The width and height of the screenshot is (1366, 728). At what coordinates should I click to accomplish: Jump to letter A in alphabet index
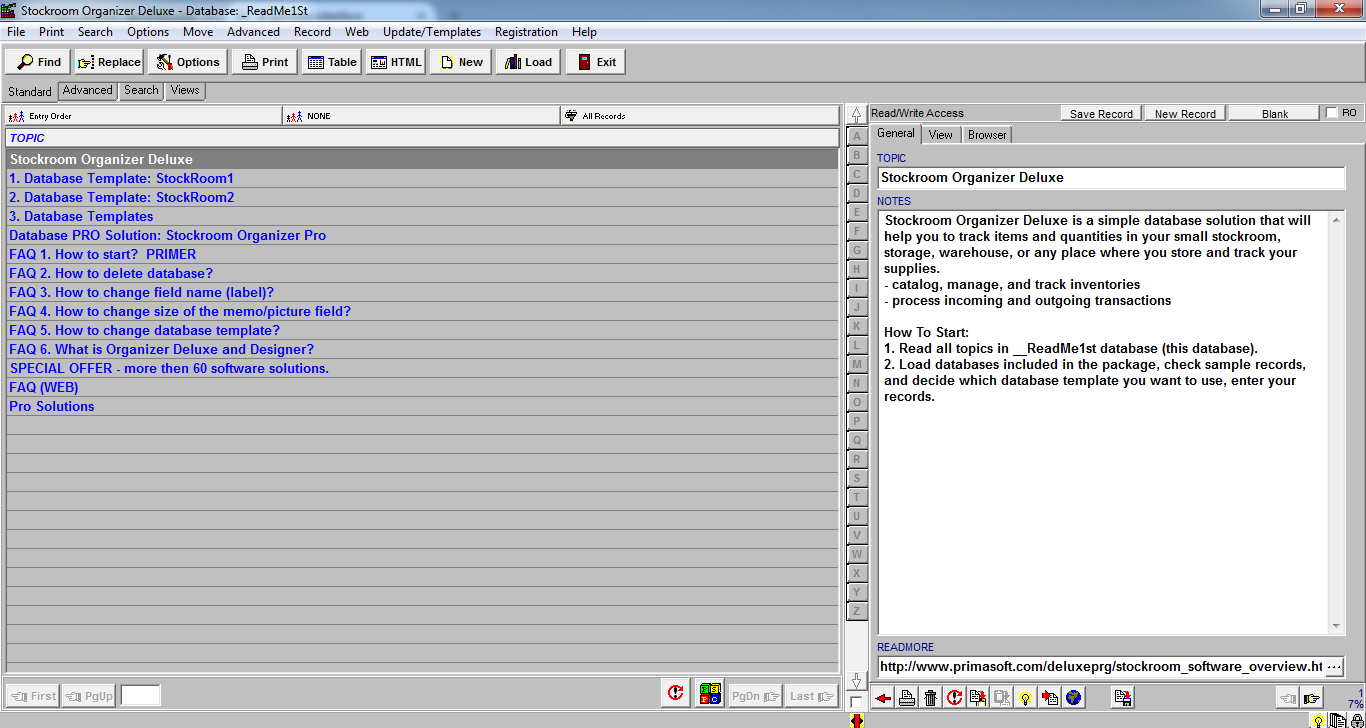coord(856,136)
